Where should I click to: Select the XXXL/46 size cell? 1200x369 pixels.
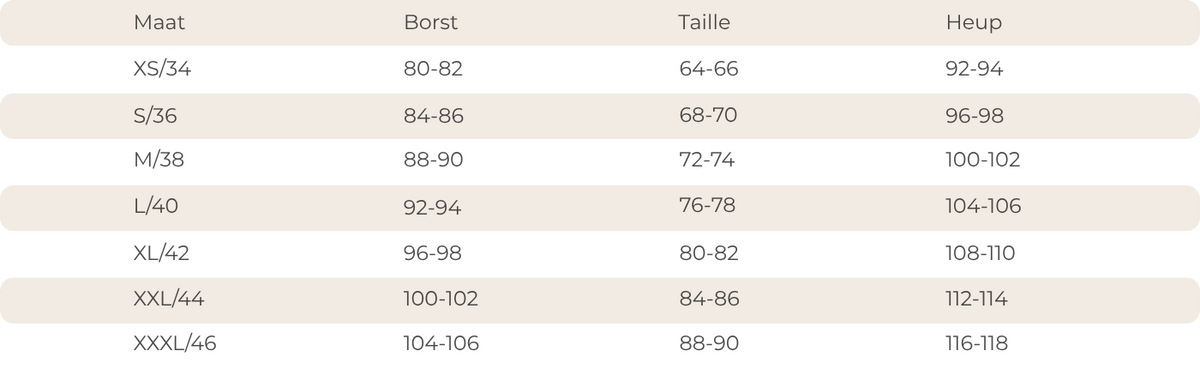coord(175,344)
